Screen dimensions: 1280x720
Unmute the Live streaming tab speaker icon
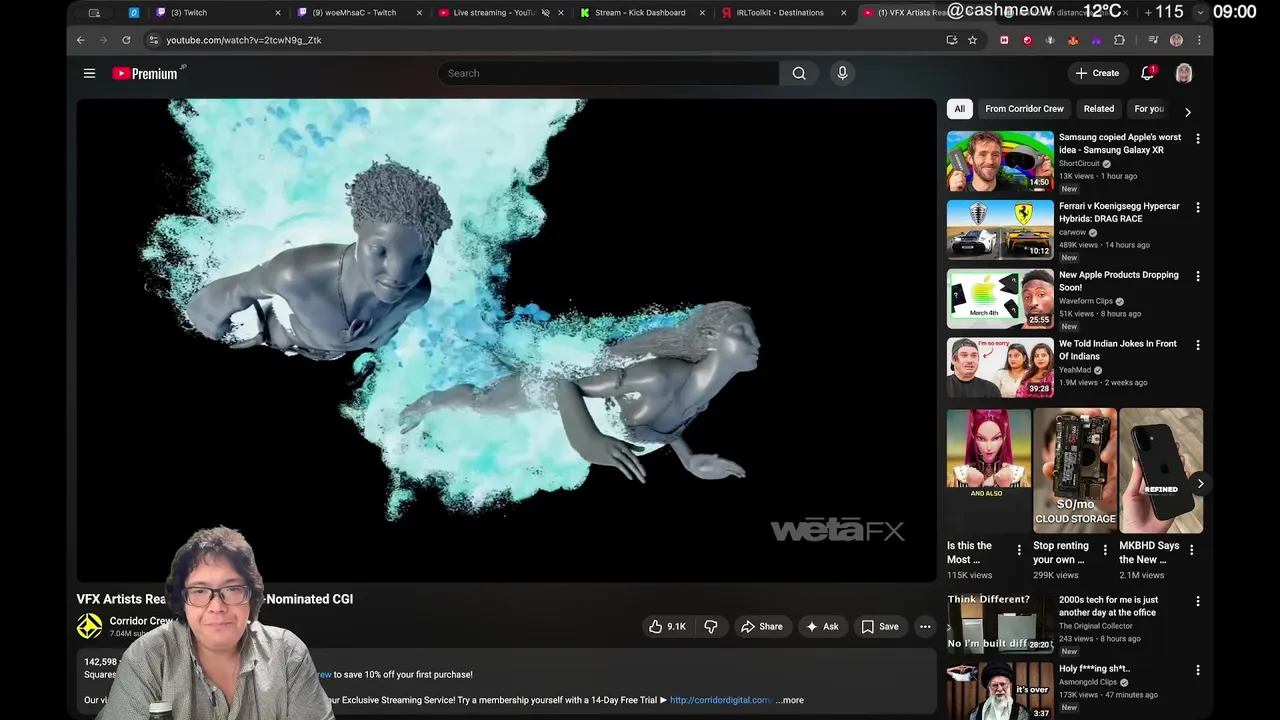(x=545, y=13)
